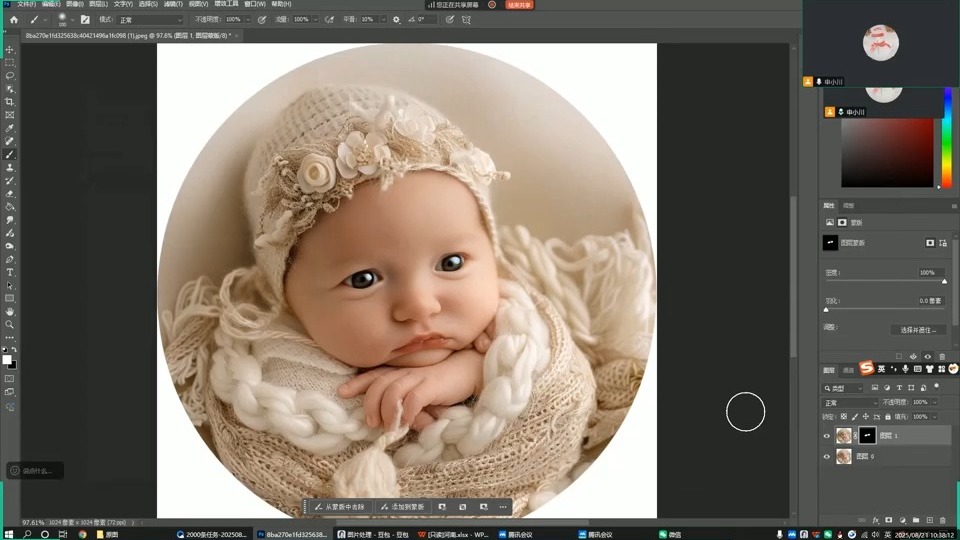Click the symmetry butterfly icon
This screenshot has width=960, height=540.
click(467, 20)
